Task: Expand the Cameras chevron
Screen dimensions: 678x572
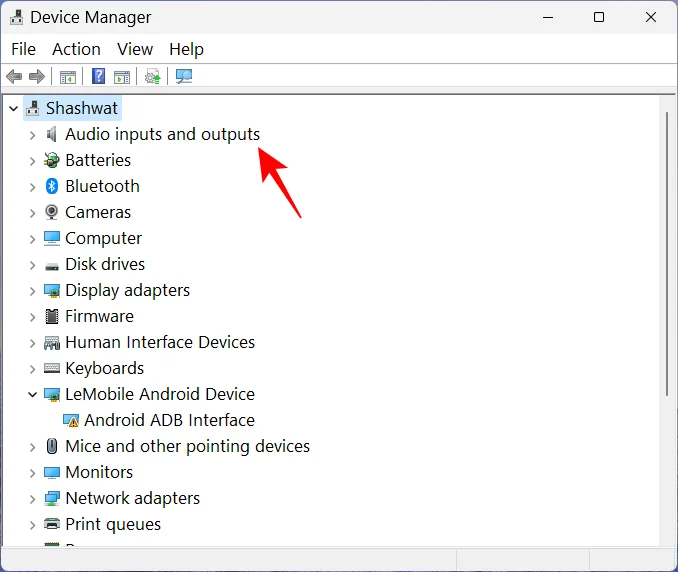Action: [x=32, y=213]
